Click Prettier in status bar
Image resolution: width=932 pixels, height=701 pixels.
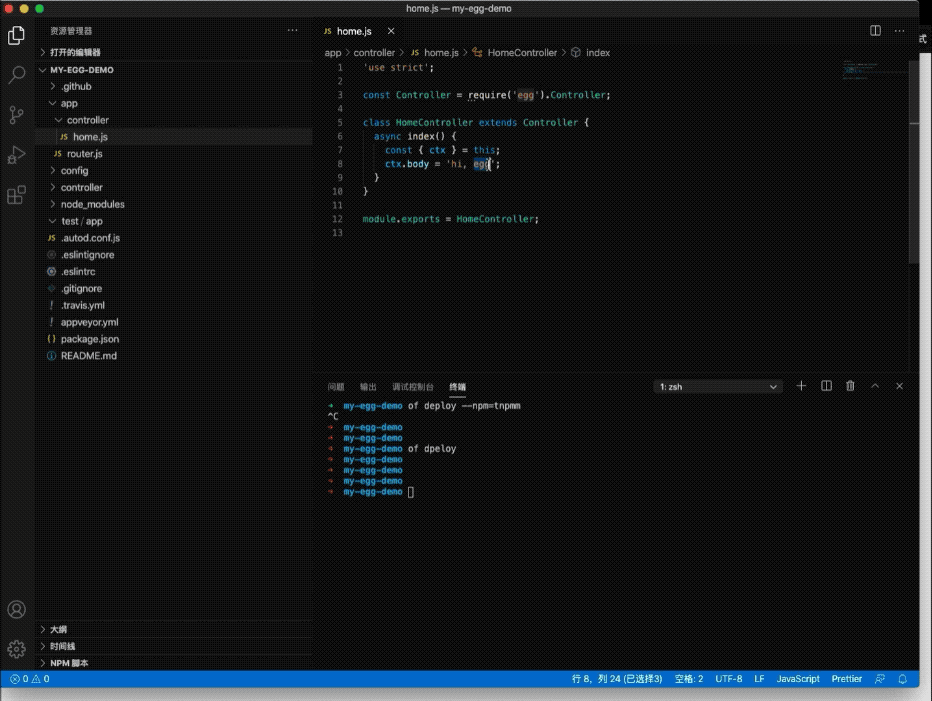click(846, 678)
